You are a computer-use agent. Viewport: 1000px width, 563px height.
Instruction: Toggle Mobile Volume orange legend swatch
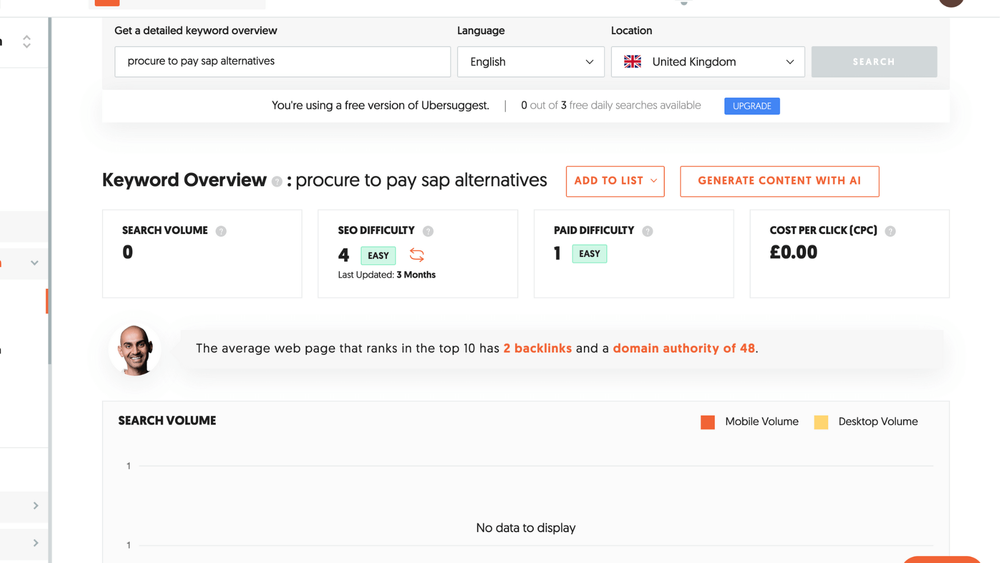707,422
